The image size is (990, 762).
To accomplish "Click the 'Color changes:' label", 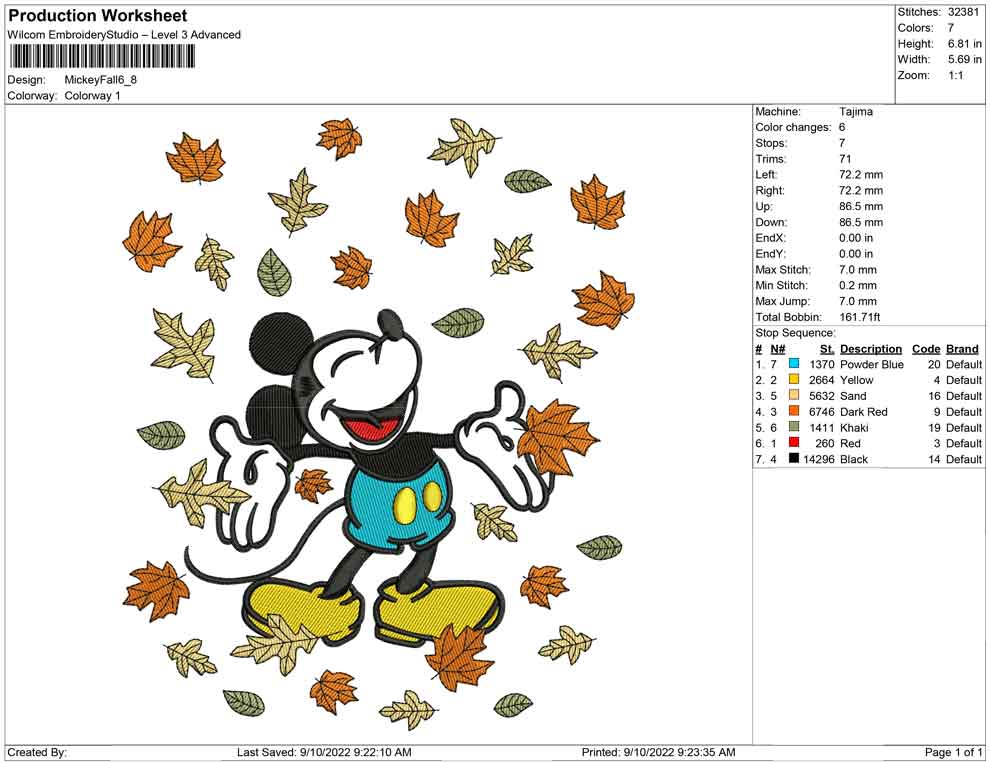I will click(x=793, y=128).
